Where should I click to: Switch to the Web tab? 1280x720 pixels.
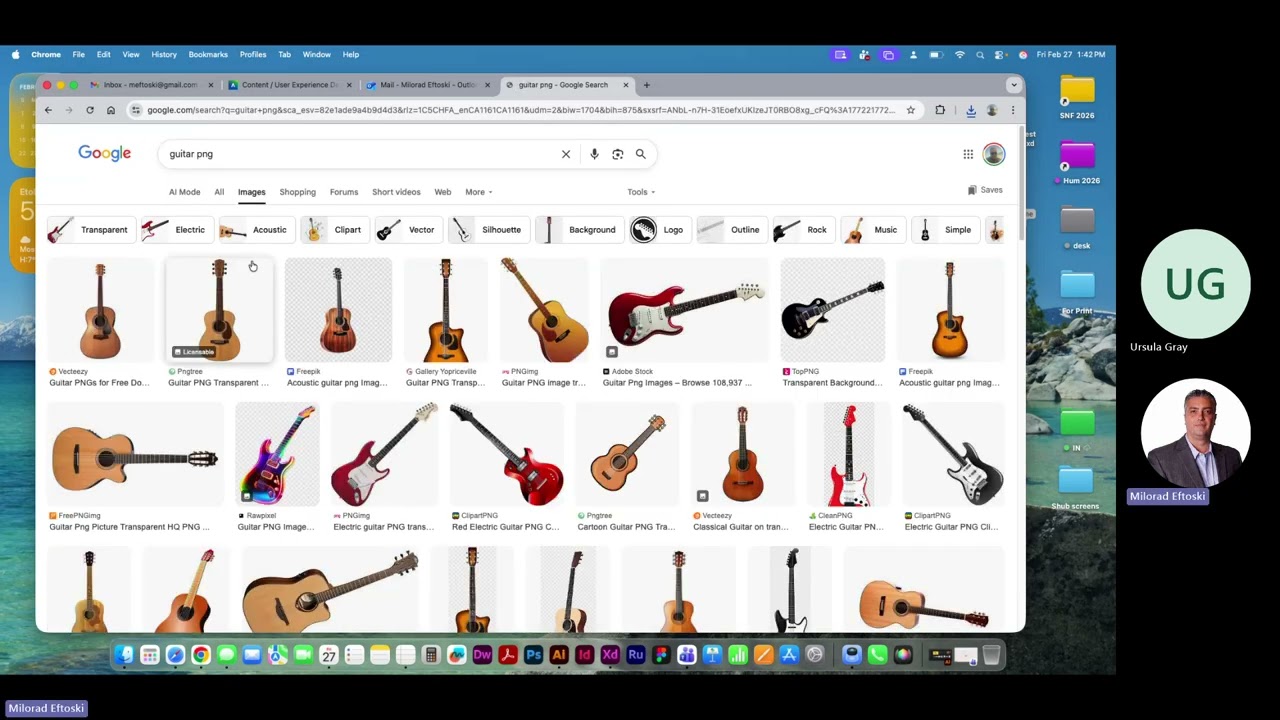pos(443,192)
